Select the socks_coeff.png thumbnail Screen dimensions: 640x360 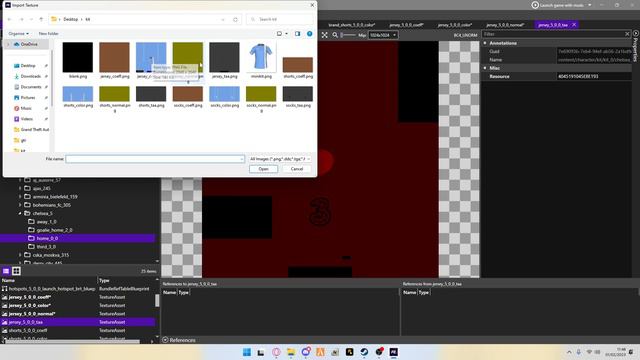[x=188, y=94]
